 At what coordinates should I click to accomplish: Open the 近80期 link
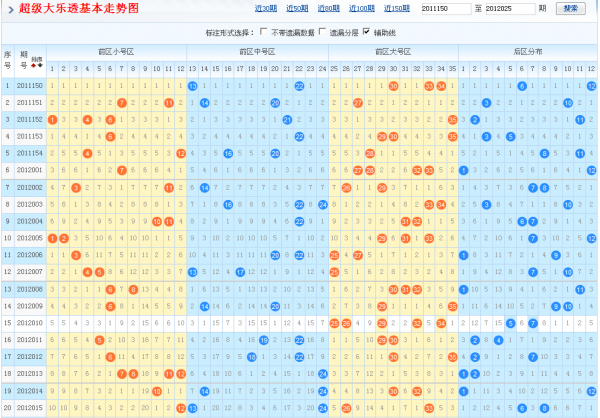pos(329,8)
